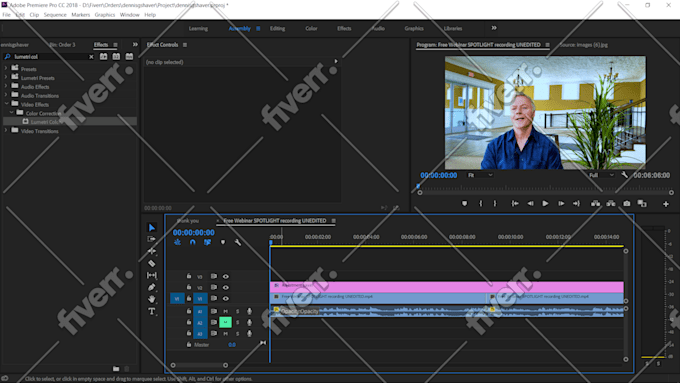
Task: Toggle V1 track output eye
Action: (226, 298)
